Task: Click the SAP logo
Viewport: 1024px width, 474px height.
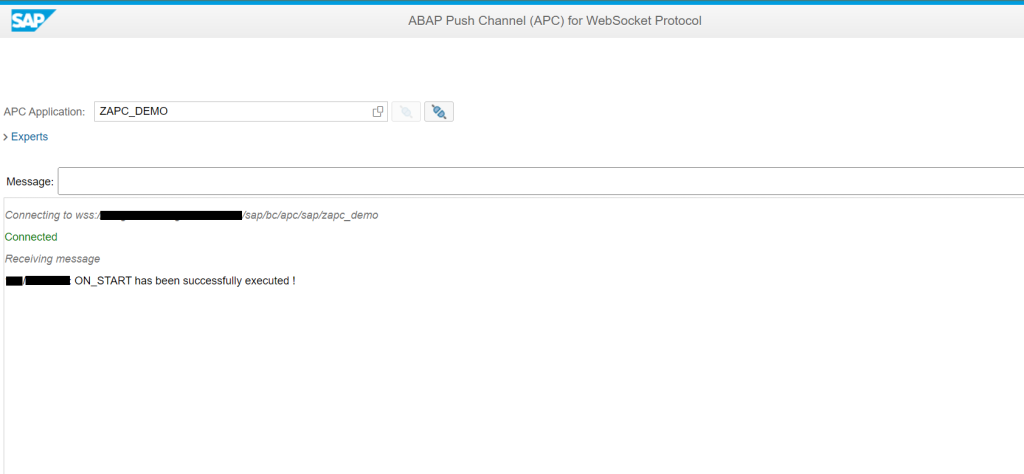Action: [x=33, y=20]
